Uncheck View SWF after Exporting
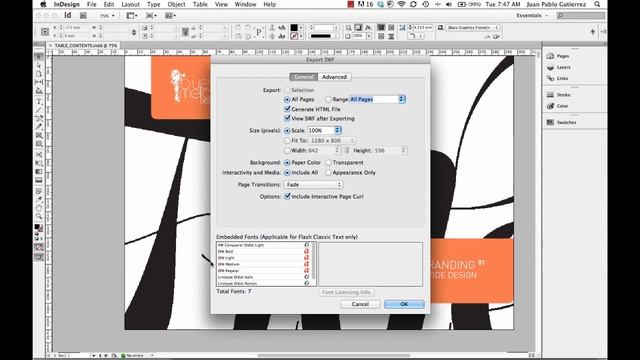 tap(287, 118)
